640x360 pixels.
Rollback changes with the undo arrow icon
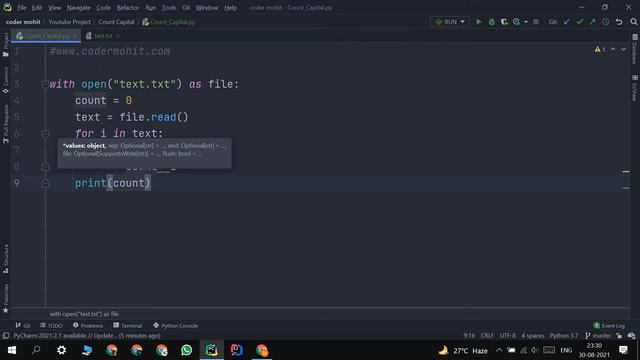tap(619, 22)
